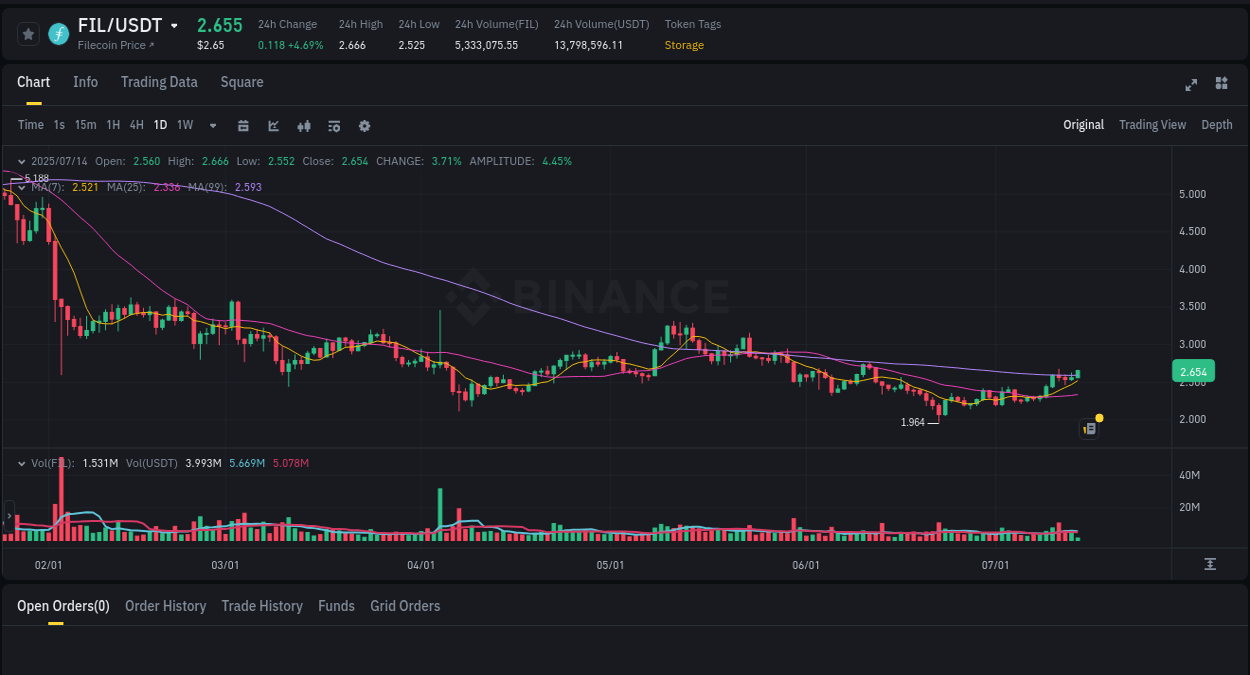1250x675 pixels.
Task: Collapse the Vol(FIL) volume section
Action: [20, 463]
